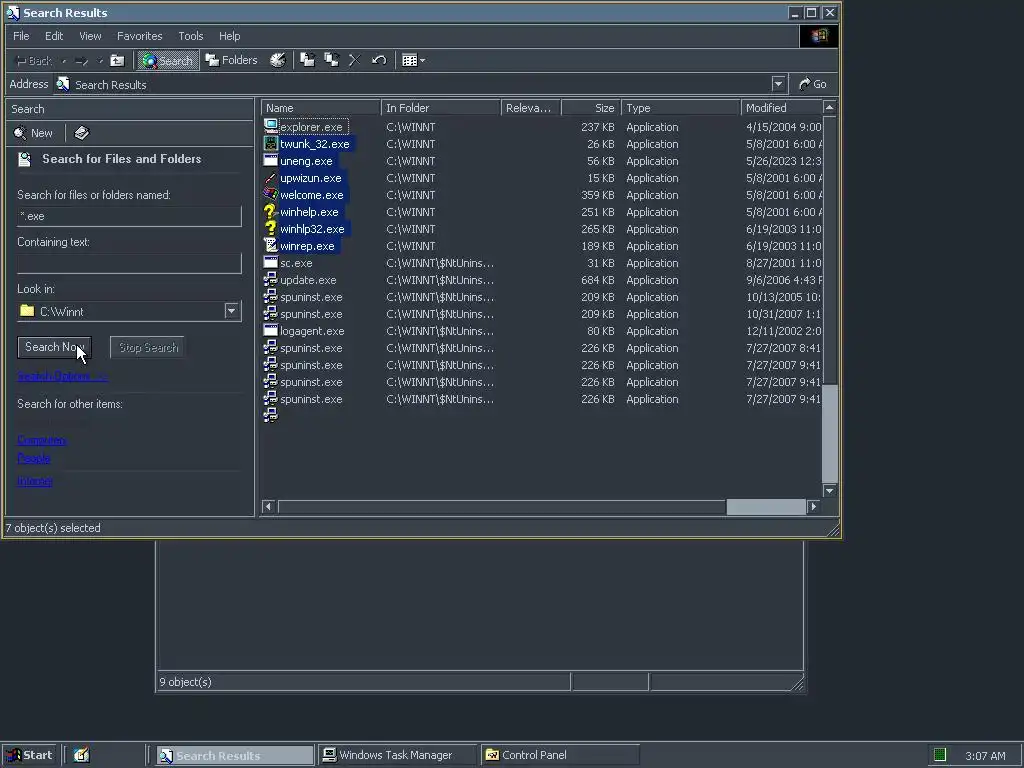Click the Indexing Service book icon
The image size is (1024, 768).
(x=82, y=133)
